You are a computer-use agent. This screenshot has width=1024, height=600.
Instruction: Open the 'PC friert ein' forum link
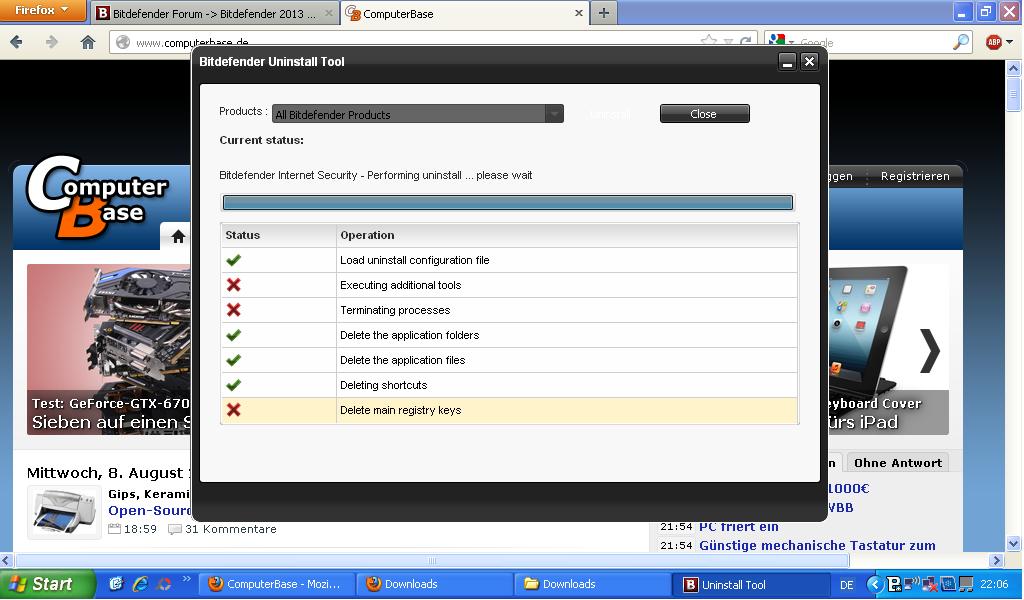click(x=739, y=527)
